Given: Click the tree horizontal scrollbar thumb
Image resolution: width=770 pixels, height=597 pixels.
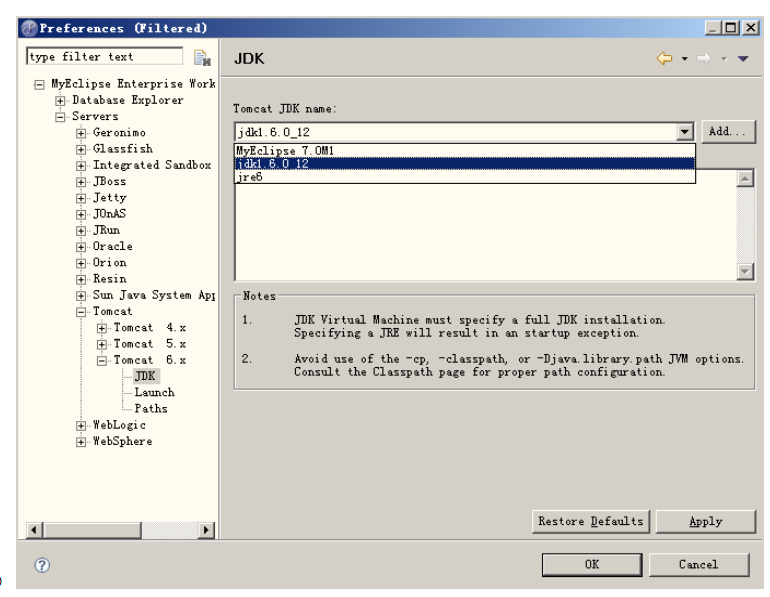Looking at the screenshot, I should [x=92, y=530].
